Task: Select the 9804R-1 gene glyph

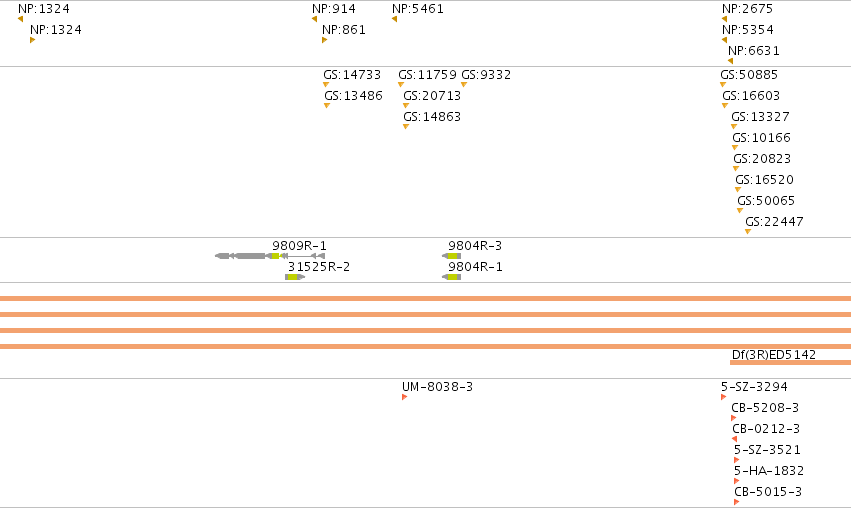Action: coord(452,277)
